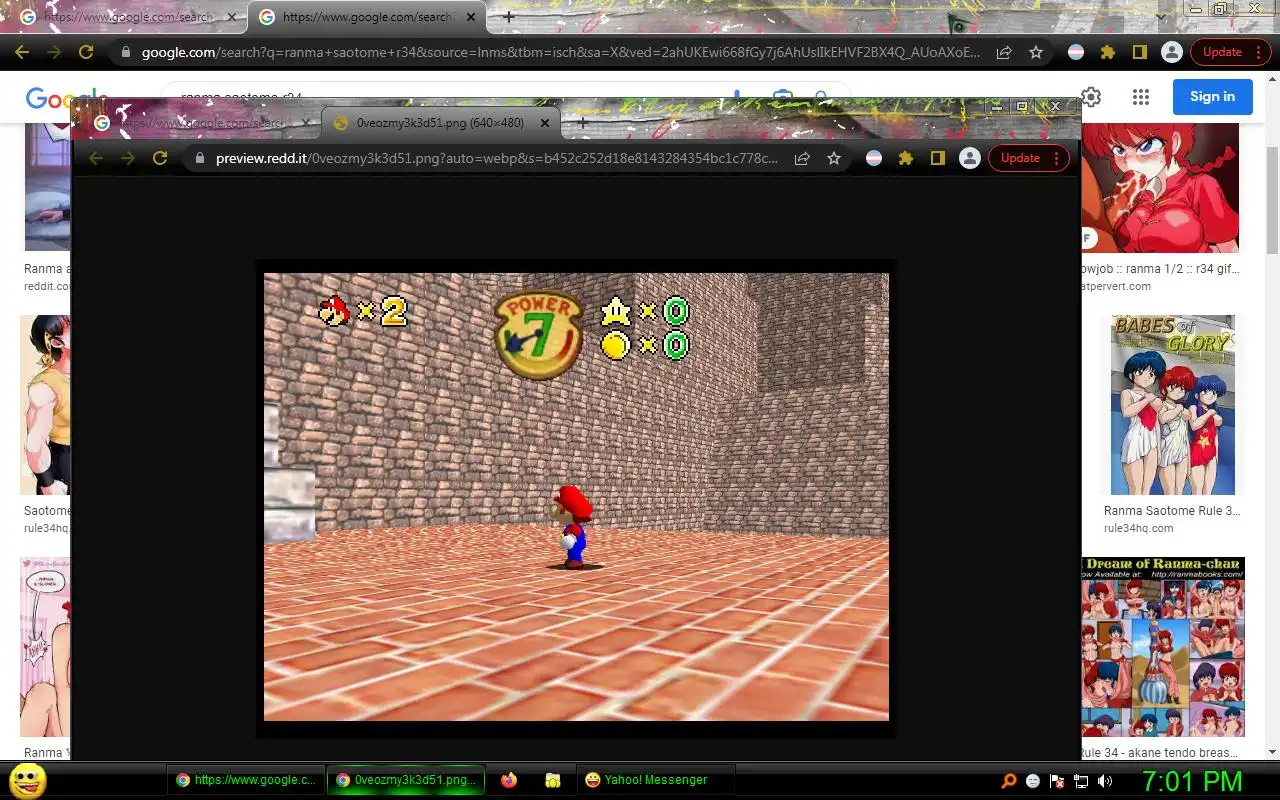Open Extensions puzzle icon in Google window

point(1108,52)
